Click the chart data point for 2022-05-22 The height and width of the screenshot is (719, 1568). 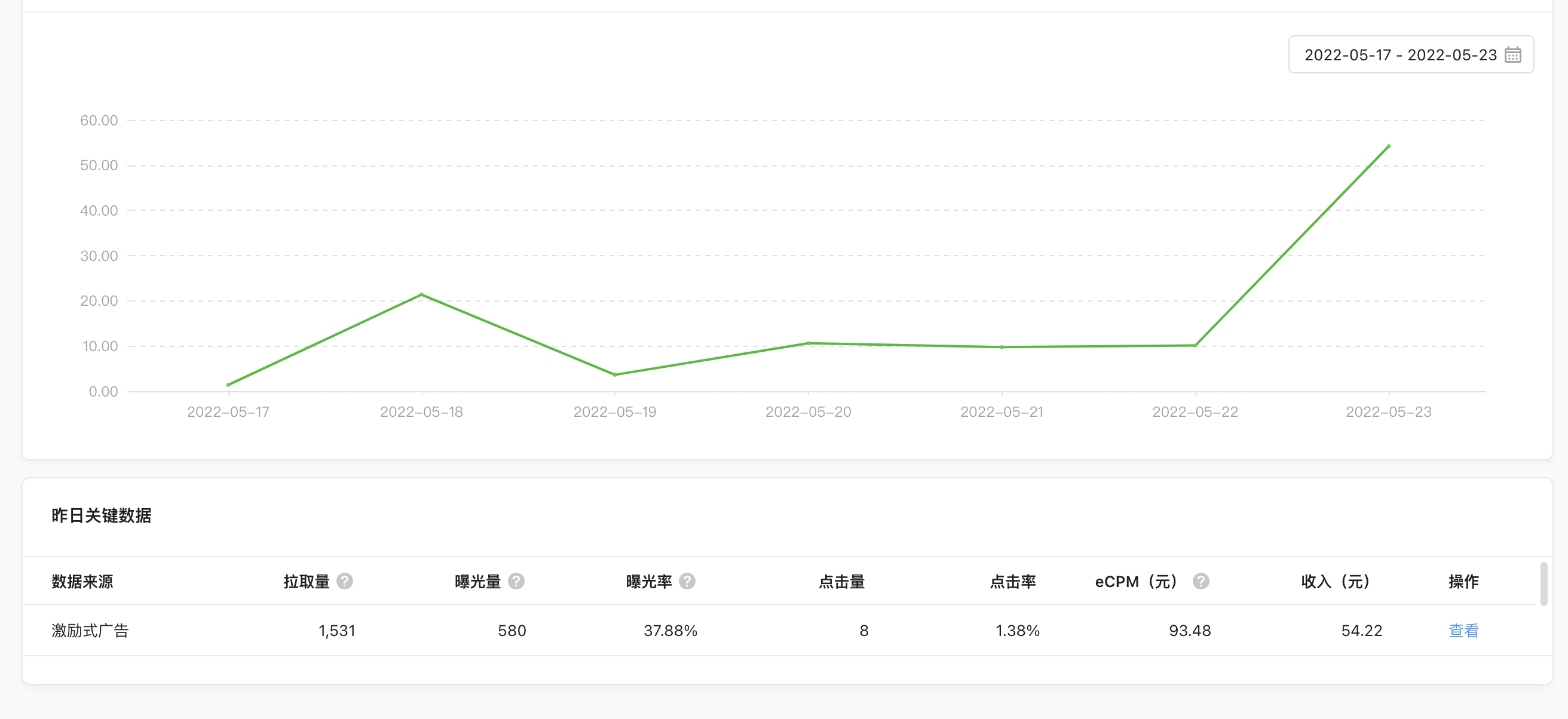click(1196, 346)
